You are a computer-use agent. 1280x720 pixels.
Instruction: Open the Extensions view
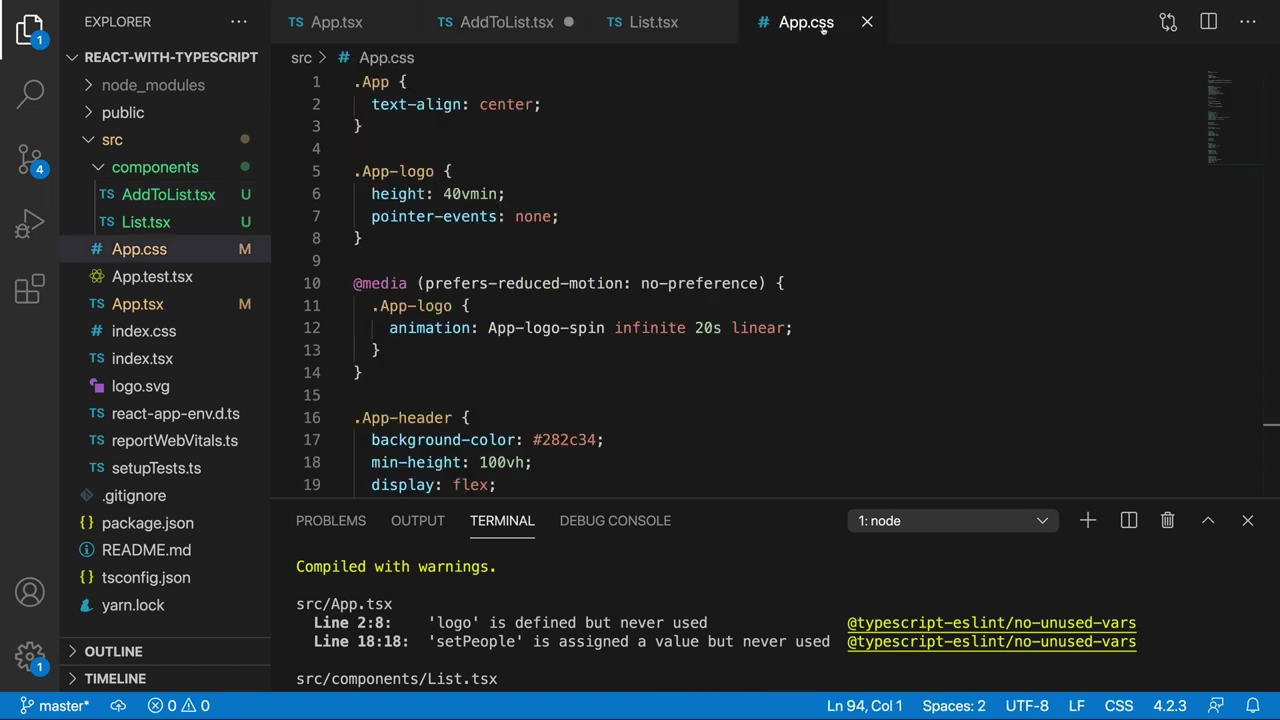pyautogui.click(x=30, y=288)
